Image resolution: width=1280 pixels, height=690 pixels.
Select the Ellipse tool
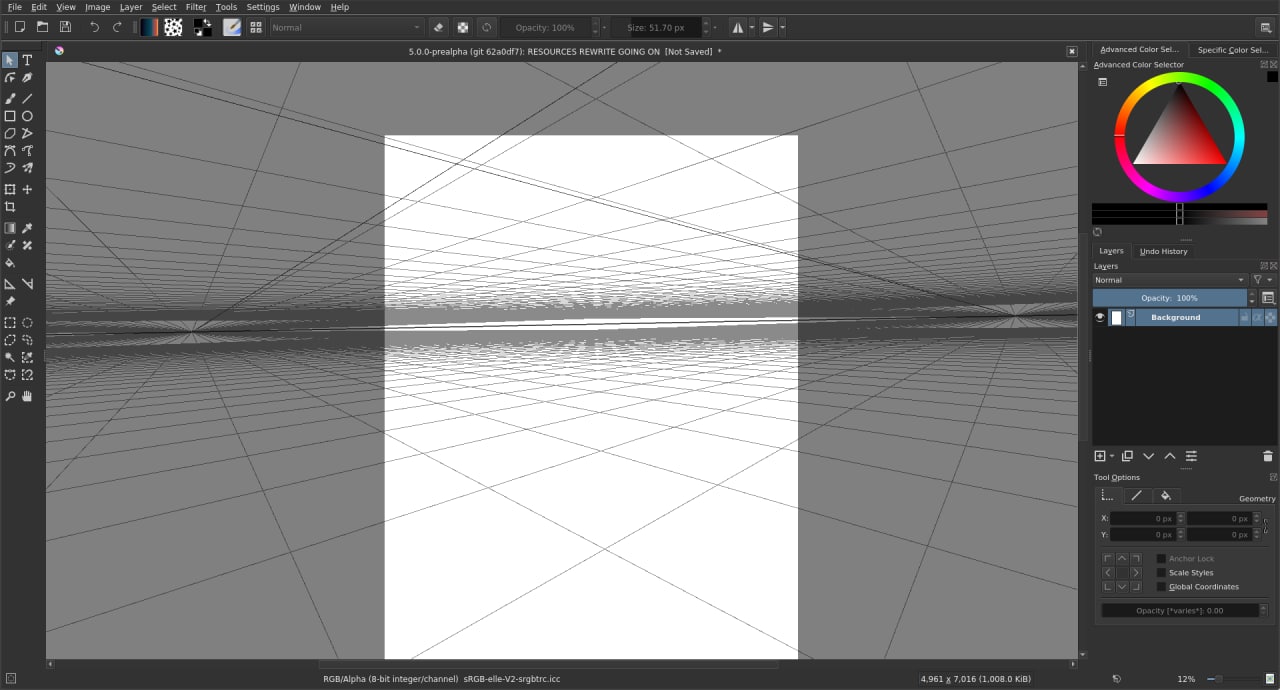(x=28, y=116)
